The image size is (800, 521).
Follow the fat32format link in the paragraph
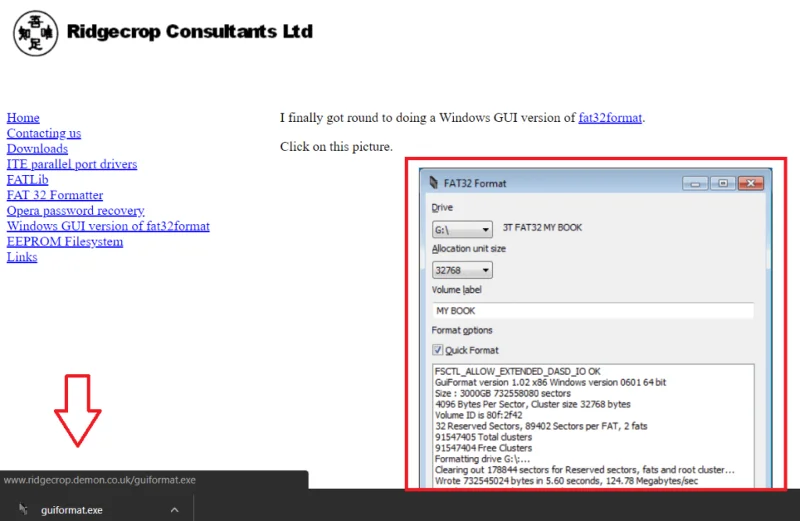click(x=610, y=118)
